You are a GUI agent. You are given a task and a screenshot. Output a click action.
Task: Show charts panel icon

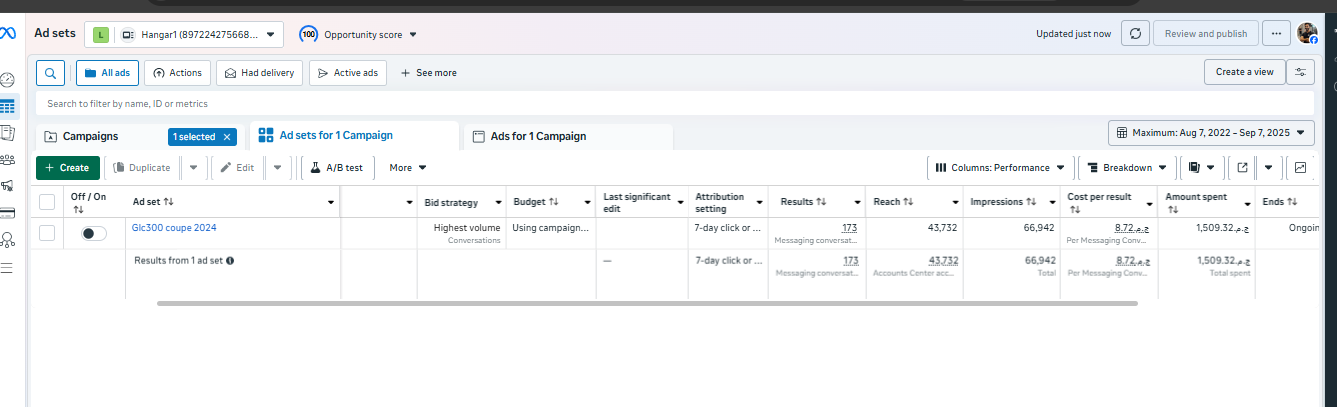(1301, 168)
